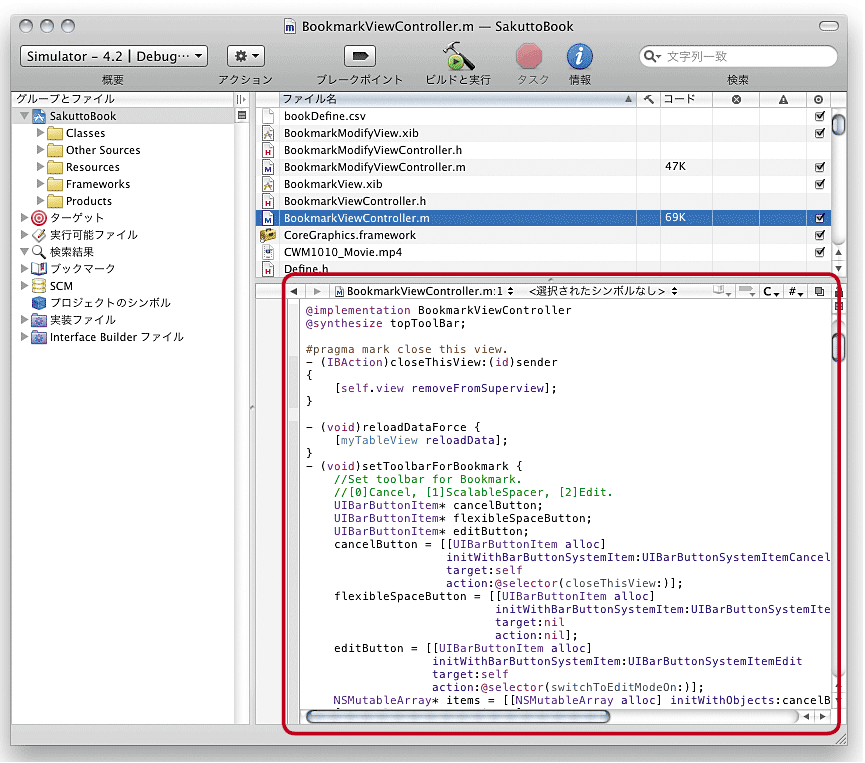Click the editor vertical scrollbar thumb
The width and height of the screenshot is (865, 763).
click(839, 346)
